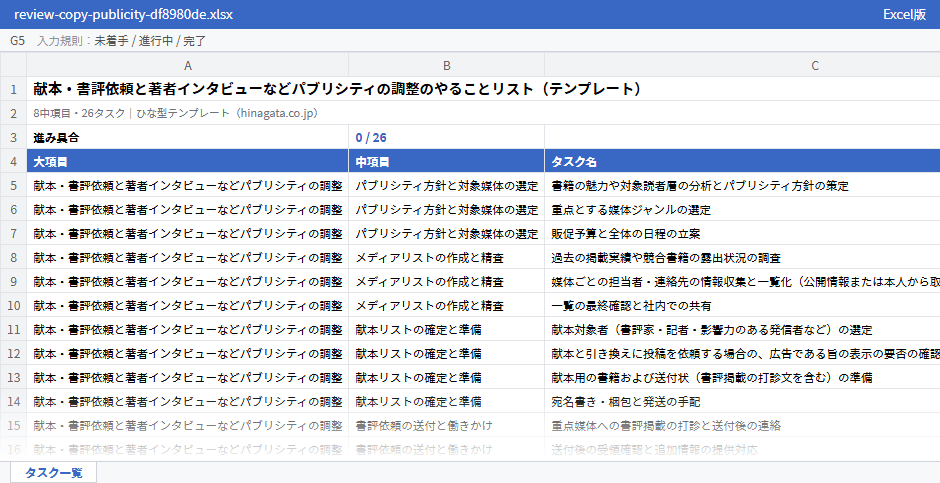This screenshot has height=483, width=940.
Task: Click row 13 献本リストの確定と準備 cell
Action: tap(447, 377)
